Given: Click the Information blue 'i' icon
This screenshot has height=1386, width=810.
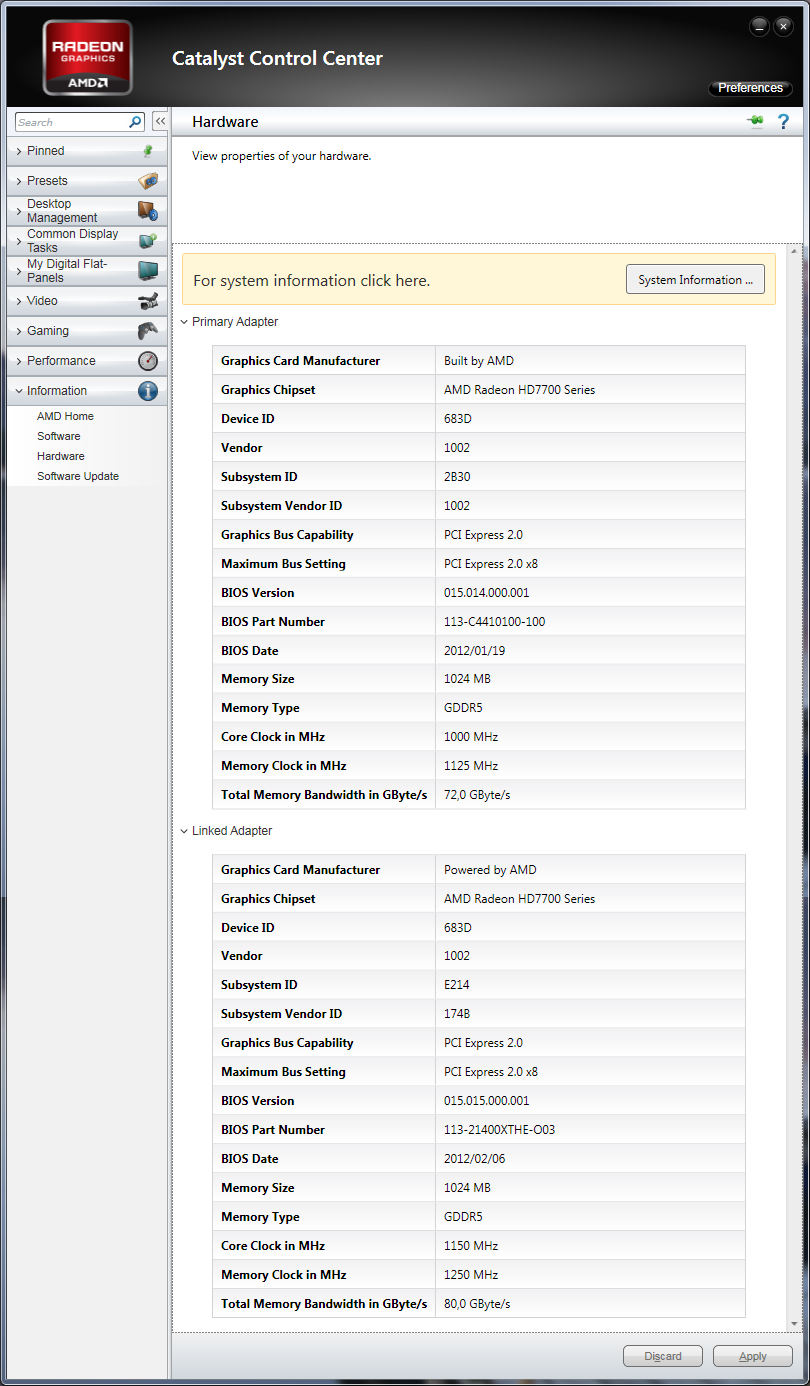Looking at the screenshot, I should [x=148, y=391].
